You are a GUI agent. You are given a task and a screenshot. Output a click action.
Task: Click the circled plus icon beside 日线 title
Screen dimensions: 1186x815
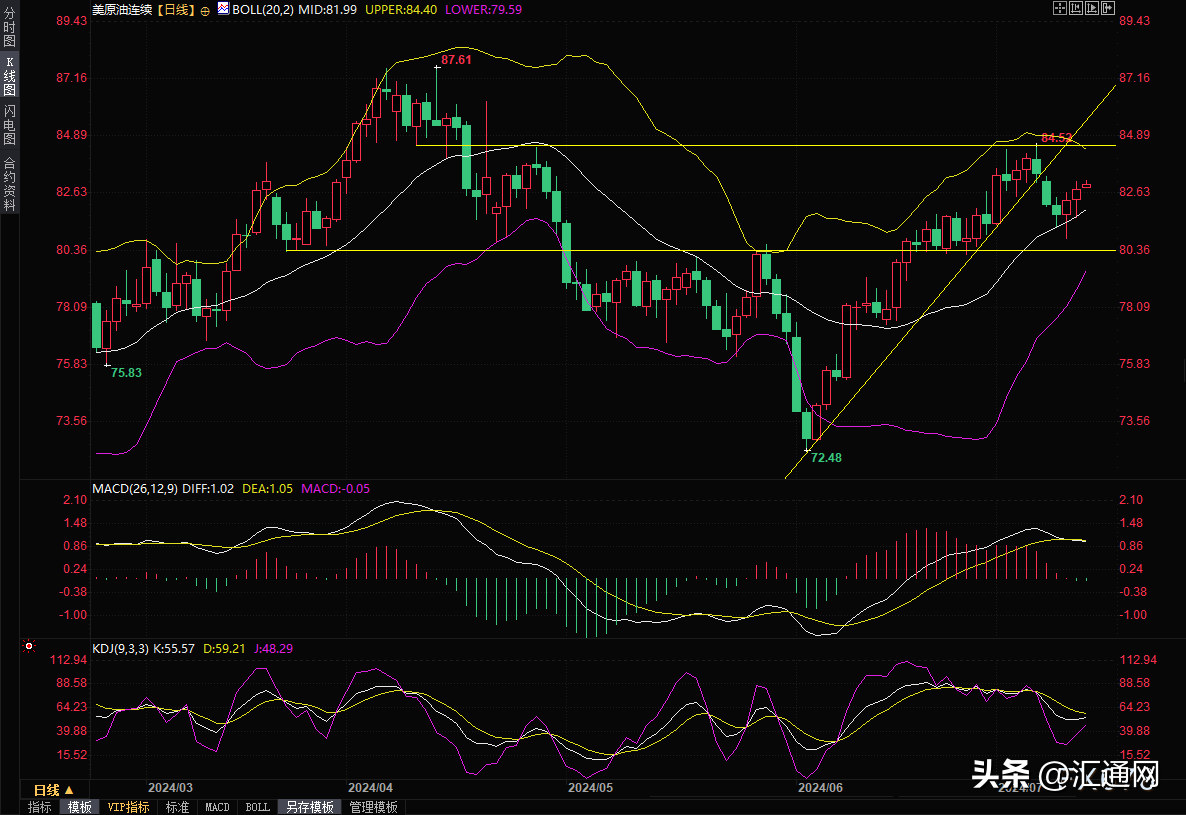tap(205, 11)
